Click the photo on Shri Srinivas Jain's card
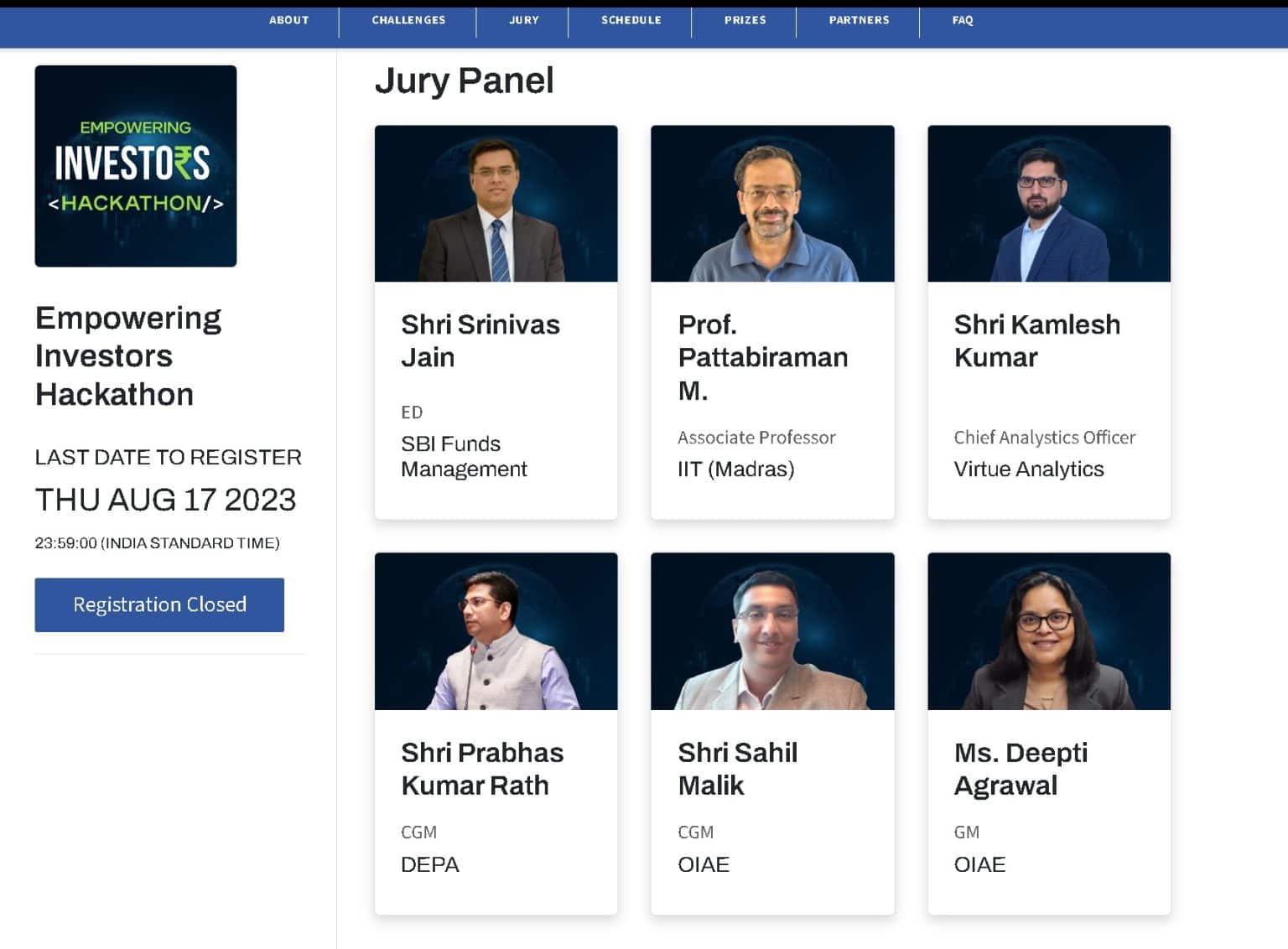Image resolution: width=1288 pixels, height=949 pixels. tap(496, 204)
